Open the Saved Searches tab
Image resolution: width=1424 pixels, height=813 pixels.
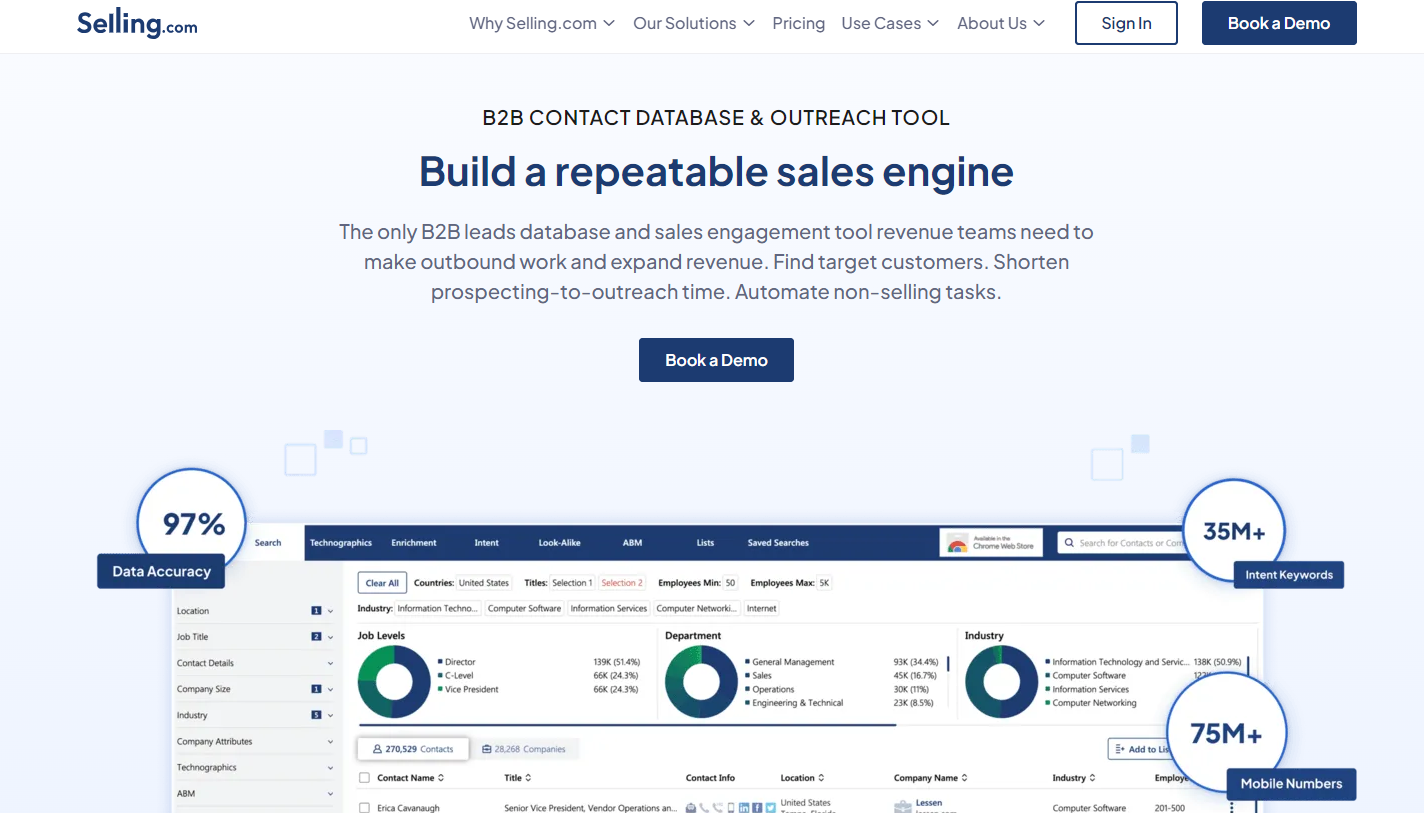[x=778, y=543]
